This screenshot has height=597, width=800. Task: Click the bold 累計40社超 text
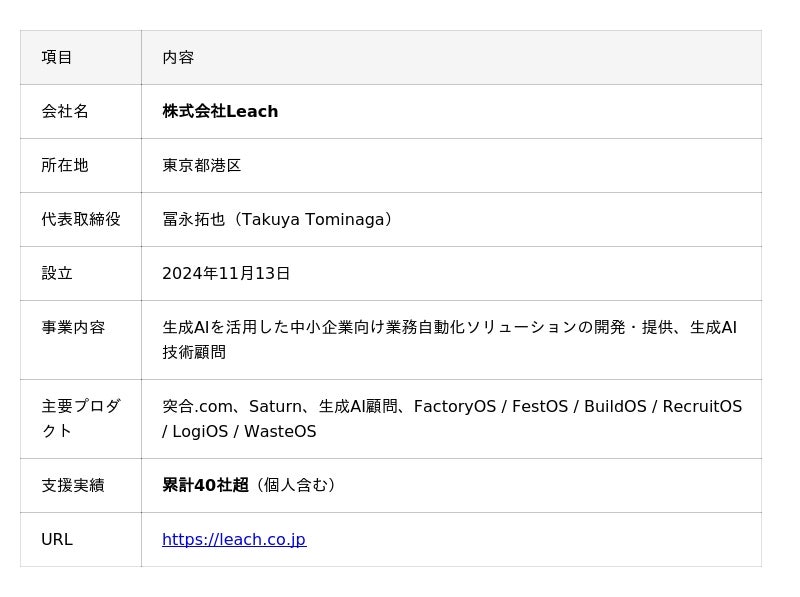[x=205, y=486]
